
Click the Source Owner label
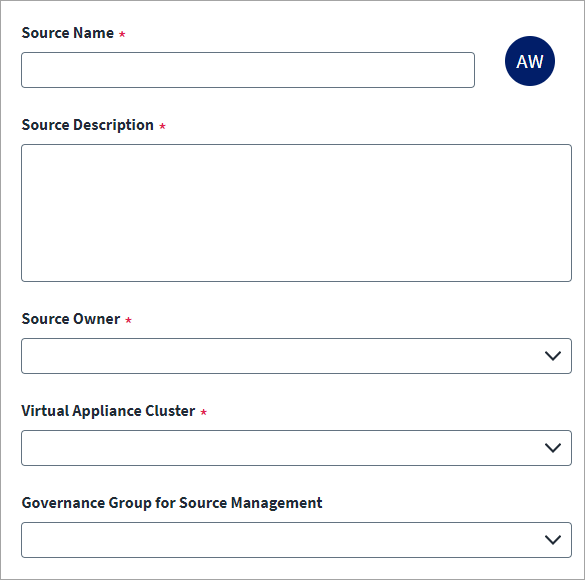[71, 319]
